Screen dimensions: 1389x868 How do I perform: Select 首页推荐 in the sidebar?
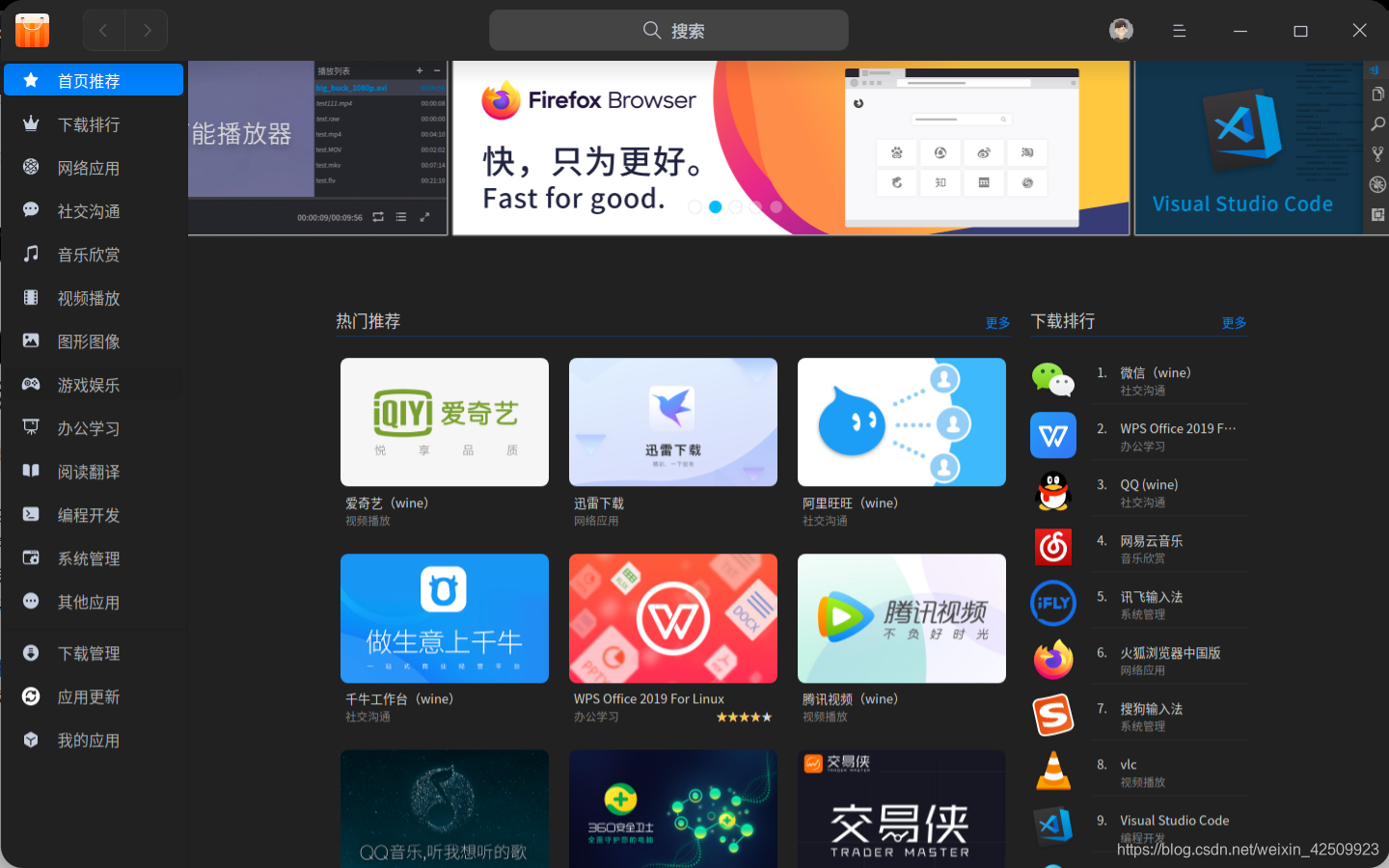[94, 80]
